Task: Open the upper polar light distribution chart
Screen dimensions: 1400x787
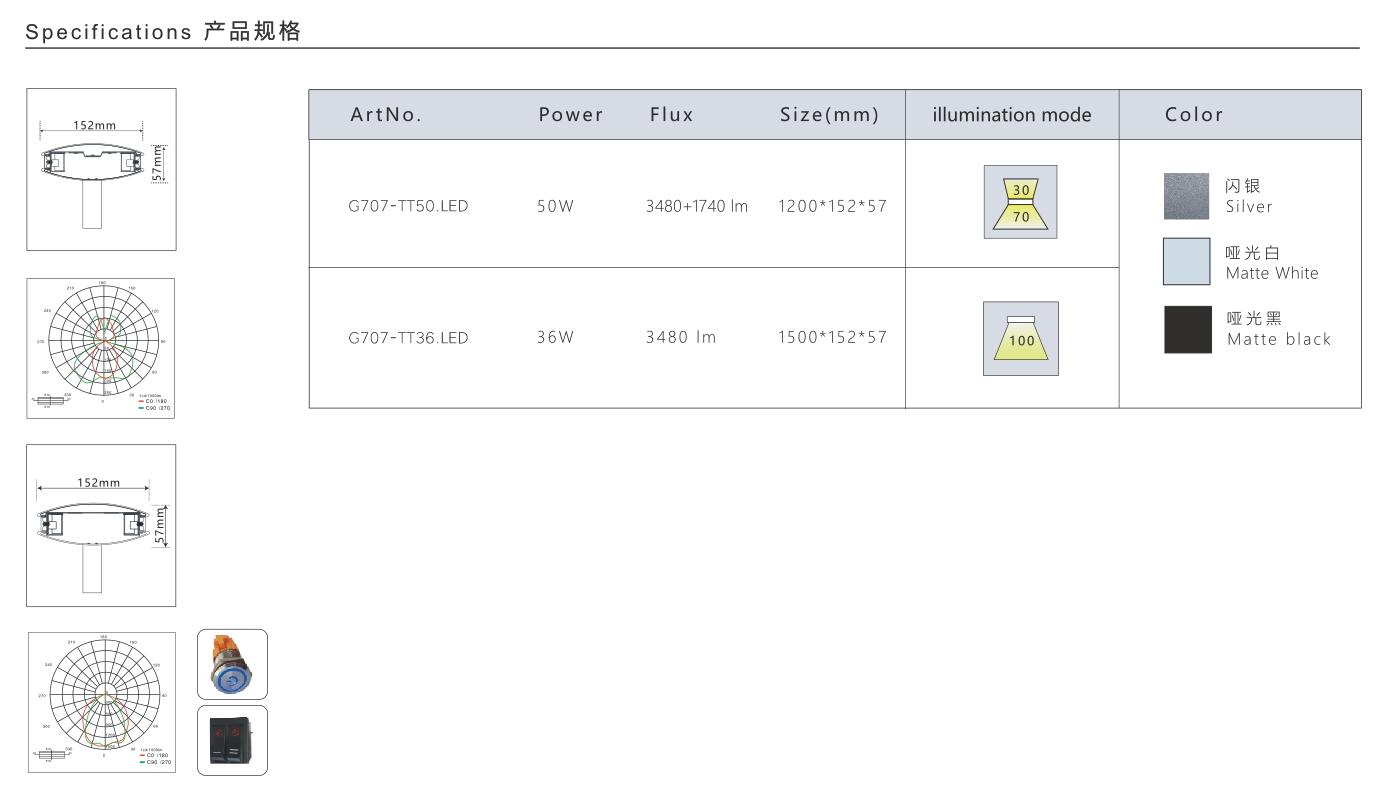Action: point(101,348)
